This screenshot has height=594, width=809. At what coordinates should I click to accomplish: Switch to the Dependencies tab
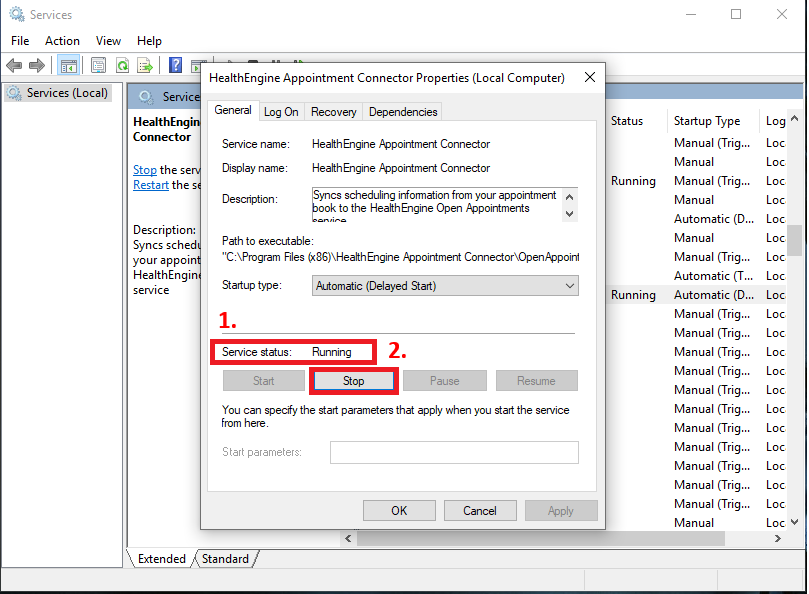pyautogui.click(x=402, y=112)
